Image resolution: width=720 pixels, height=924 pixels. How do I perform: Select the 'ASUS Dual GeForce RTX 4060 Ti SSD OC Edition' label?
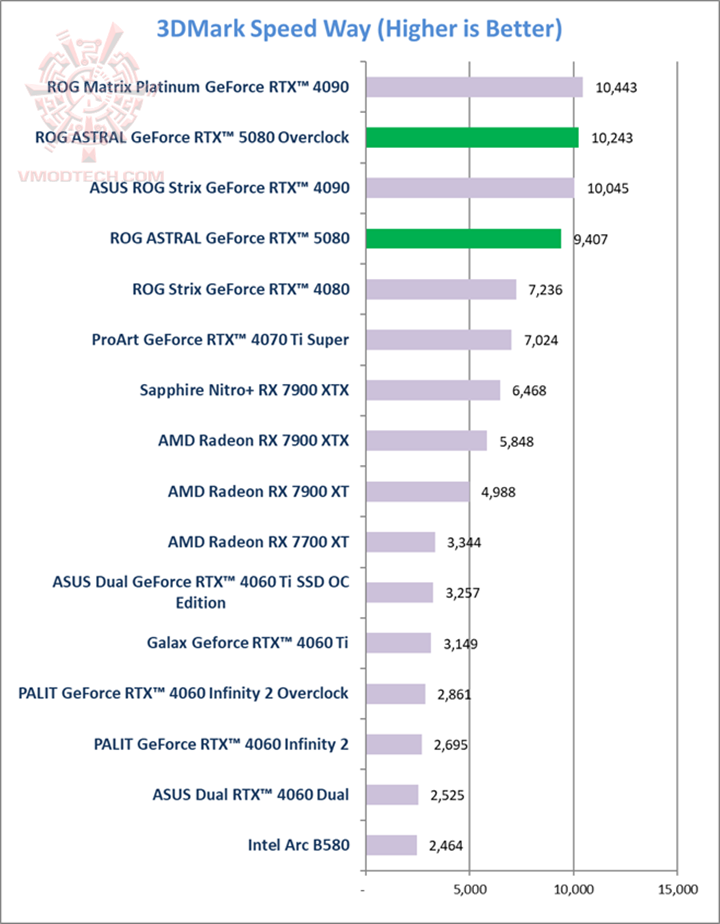(201, 592)
